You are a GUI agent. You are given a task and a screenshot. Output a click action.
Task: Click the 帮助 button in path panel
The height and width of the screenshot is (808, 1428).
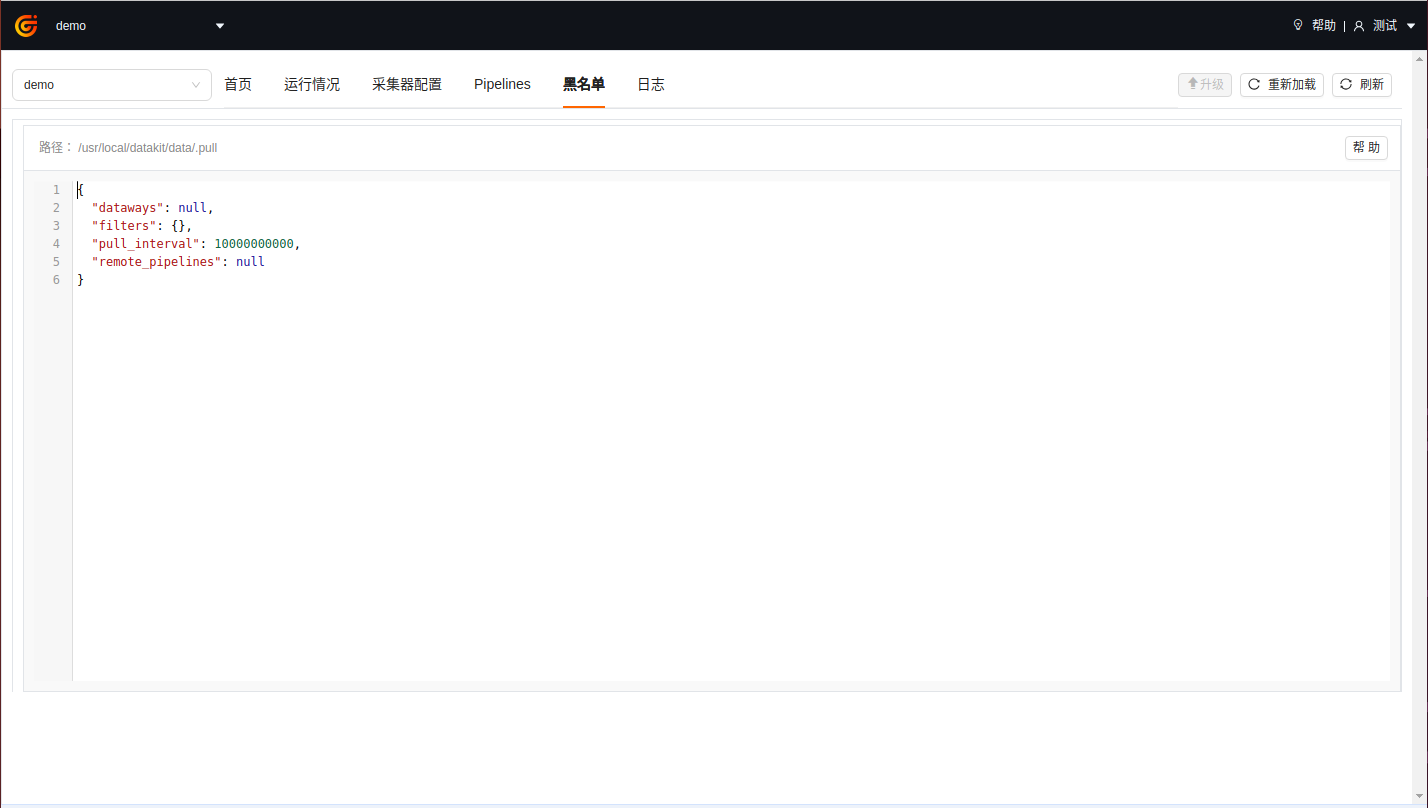coord(1366,148)
